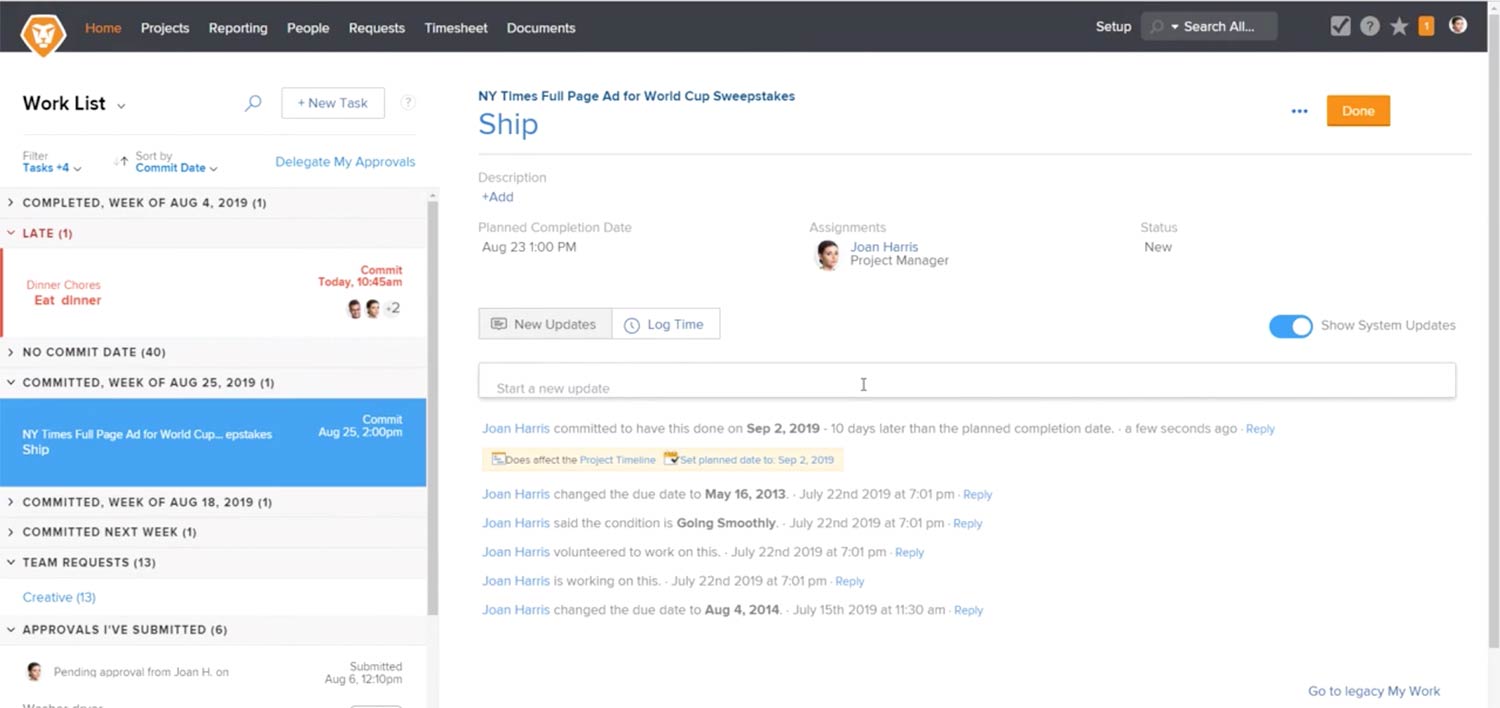The image size is (1500, 708).
Task: Toggle Show System Updates switch
Action: click(x=1290, y=326)
